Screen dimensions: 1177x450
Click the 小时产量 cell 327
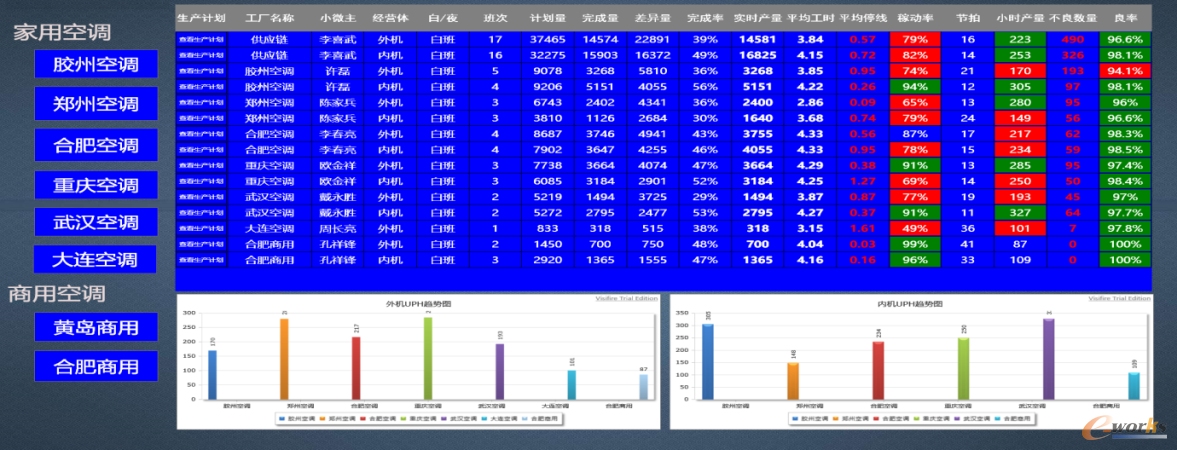point(1020,212)
